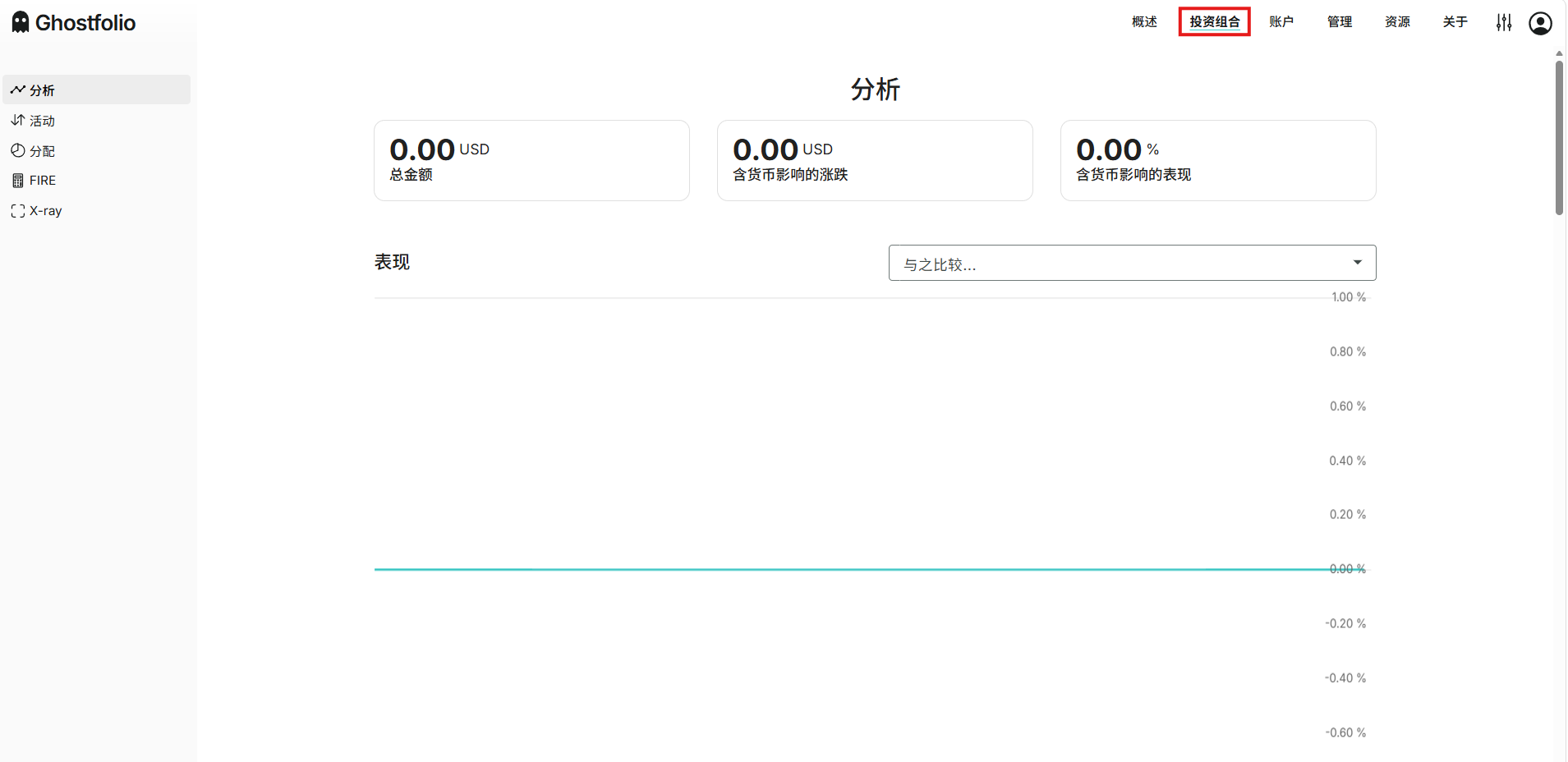Screen dimensions: 1568x762
Task: Open the 资源 resources page
Action: point(1397,22)
